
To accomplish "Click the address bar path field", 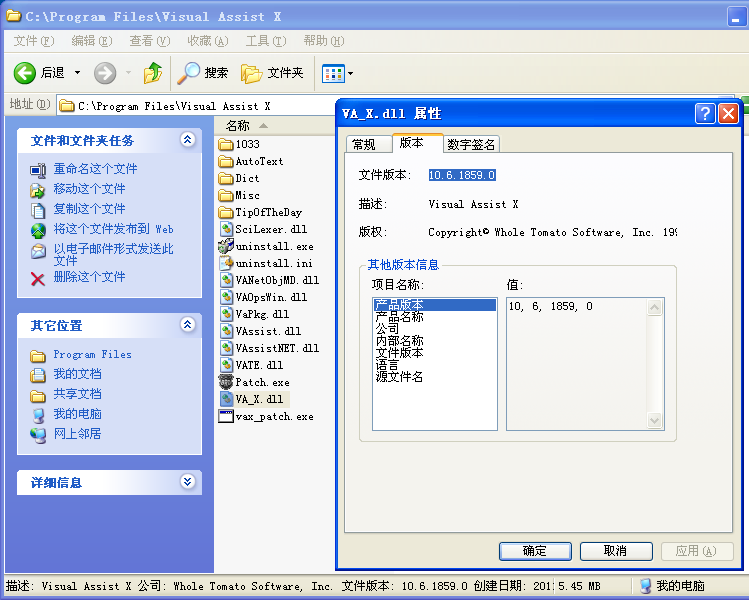I will (x=196, y=106).
